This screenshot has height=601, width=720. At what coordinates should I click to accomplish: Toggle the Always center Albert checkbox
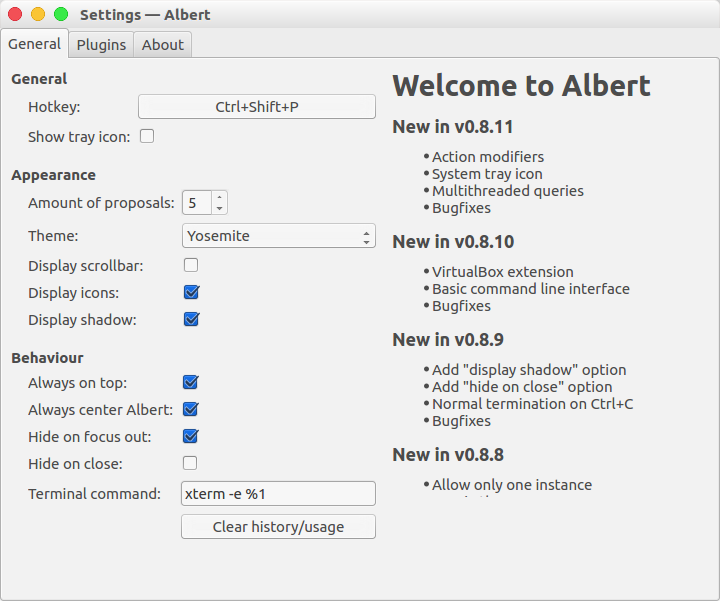coord(190,409)
